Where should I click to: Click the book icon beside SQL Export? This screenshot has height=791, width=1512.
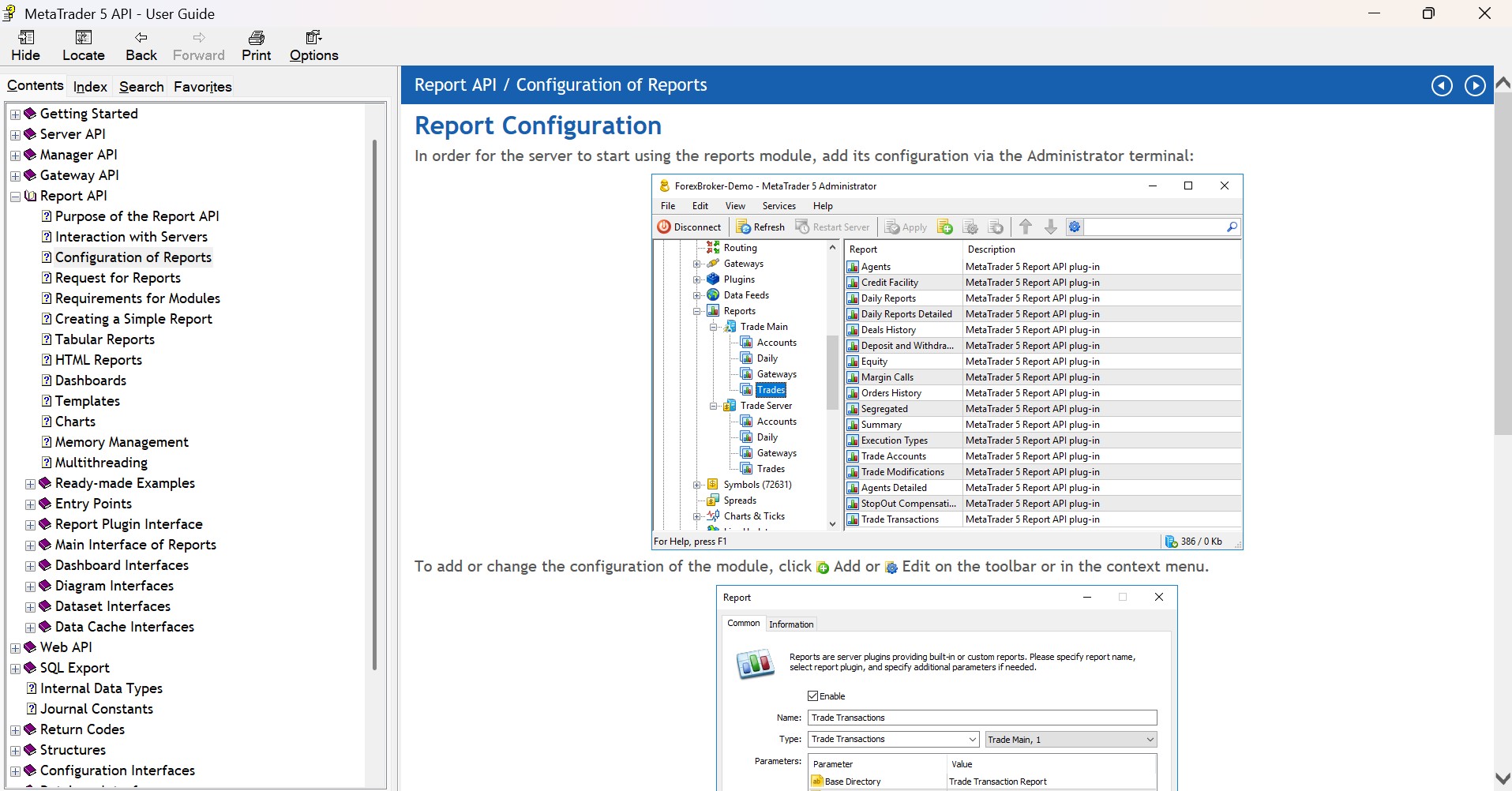[x=31, y=668]
